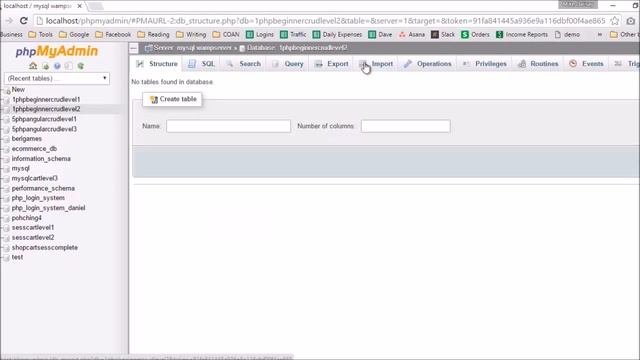The height and width of the screenshot is (360, 640).
Task: Open the Traffic bookmark
Action: pyautogui.click(x=293, y=35)
